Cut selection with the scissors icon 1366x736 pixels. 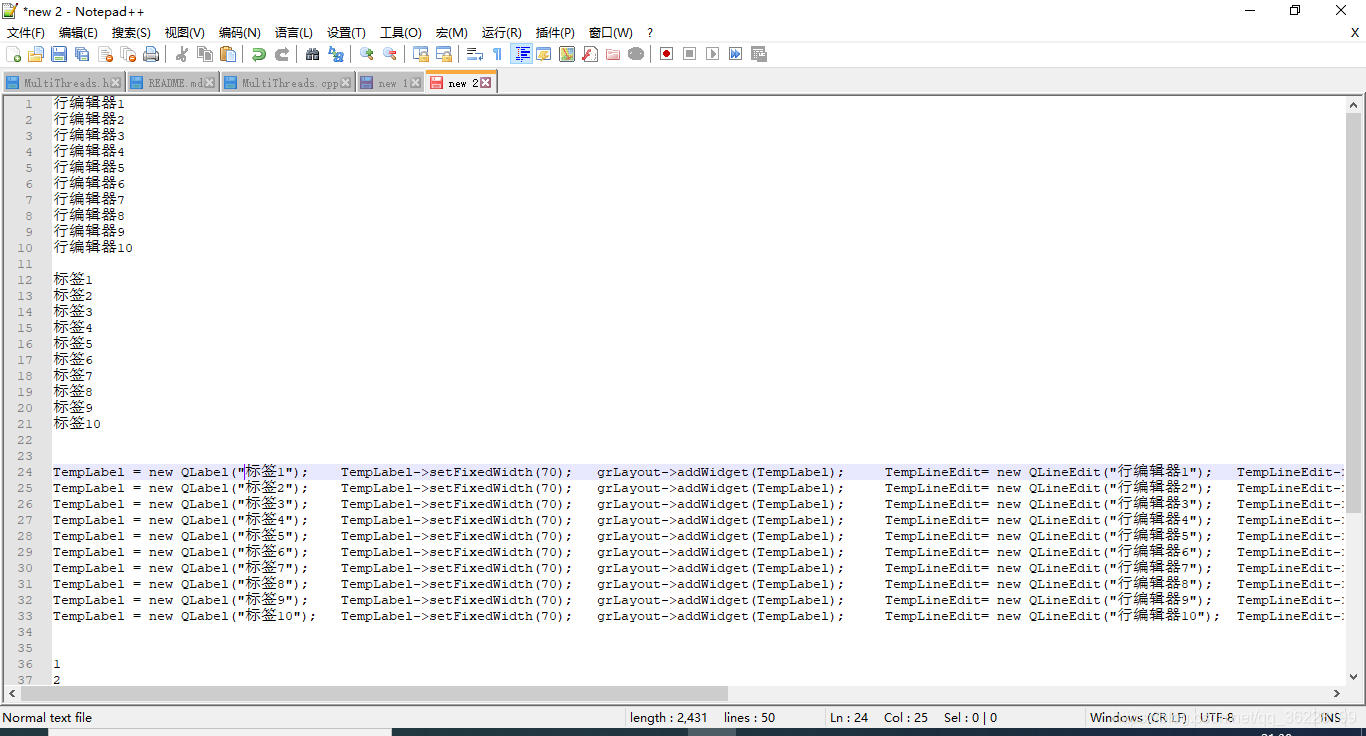click(182, 54)
